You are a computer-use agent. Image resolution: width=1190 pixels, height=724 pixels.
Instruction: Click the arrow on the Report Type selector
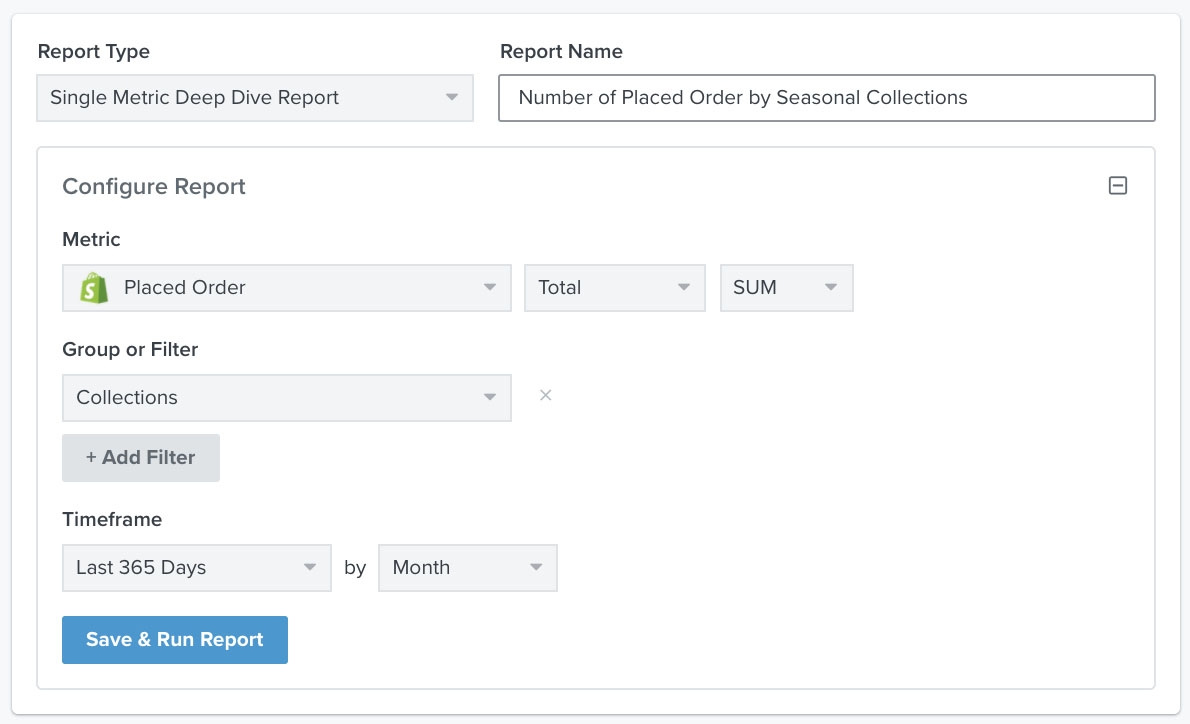452,98
